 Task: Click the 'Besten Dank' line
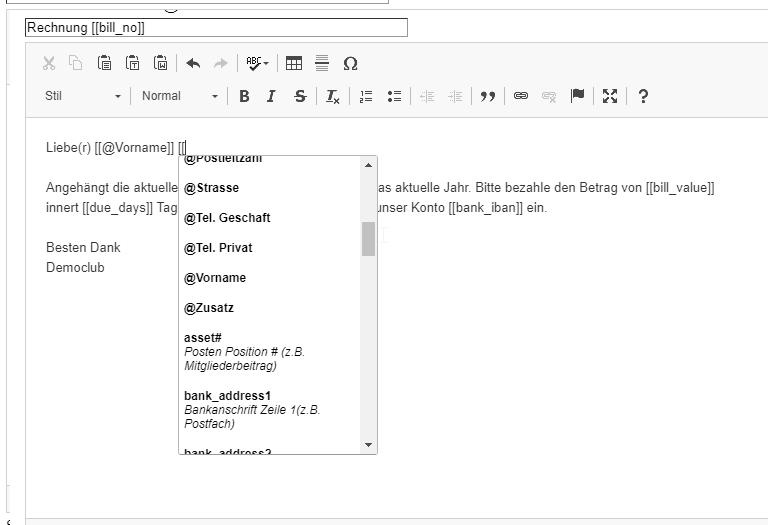[x=83, y=247]
